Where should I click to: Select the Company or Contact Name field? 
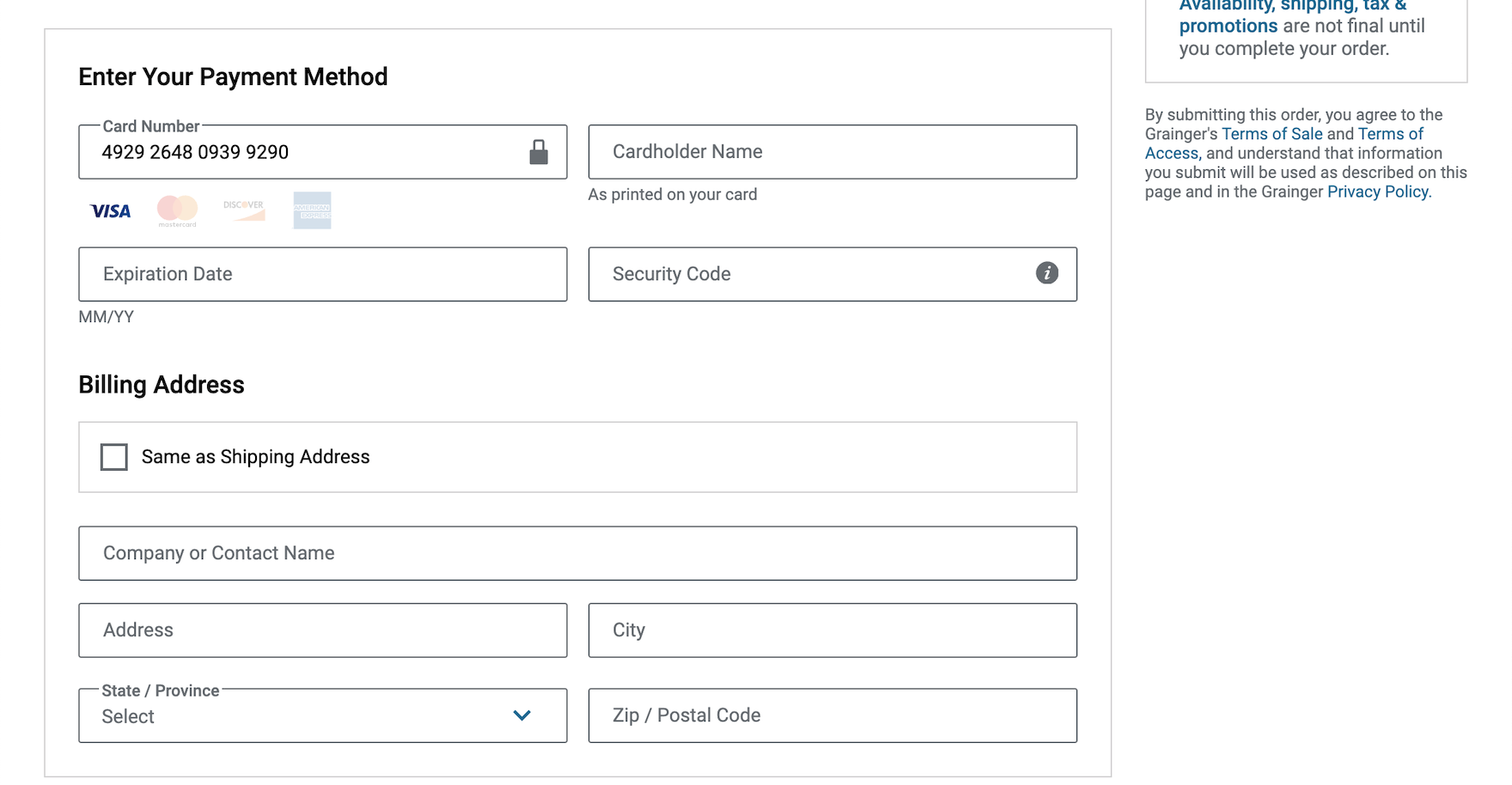(577, 553)
